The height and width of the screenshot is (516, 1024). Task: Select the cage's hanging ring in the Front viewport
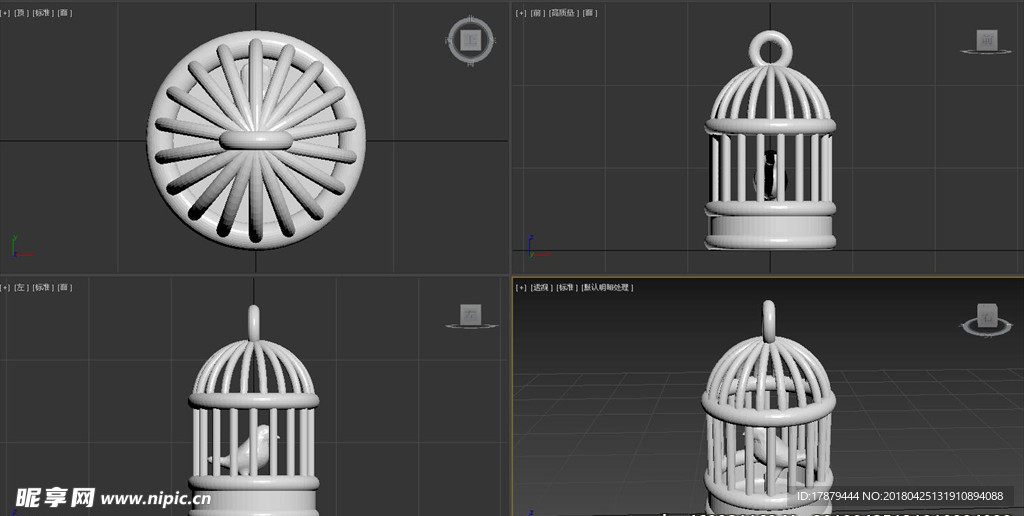click(x=769, y=47)
